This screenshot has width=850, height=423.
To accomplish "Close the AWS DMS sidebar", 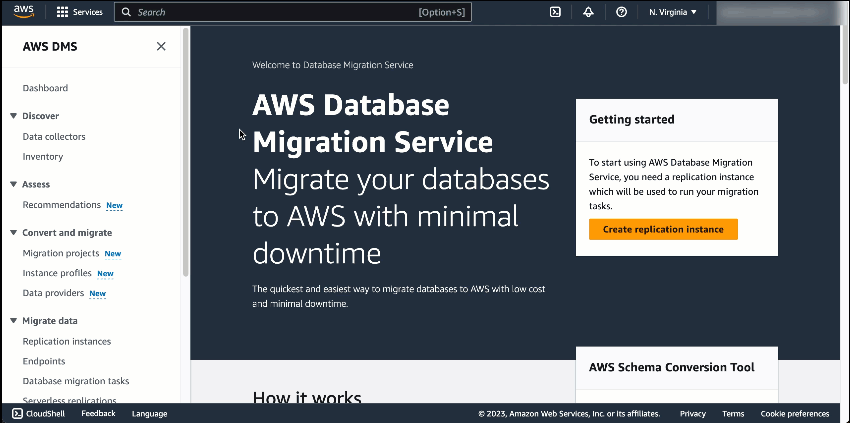I will click(161, 47).
